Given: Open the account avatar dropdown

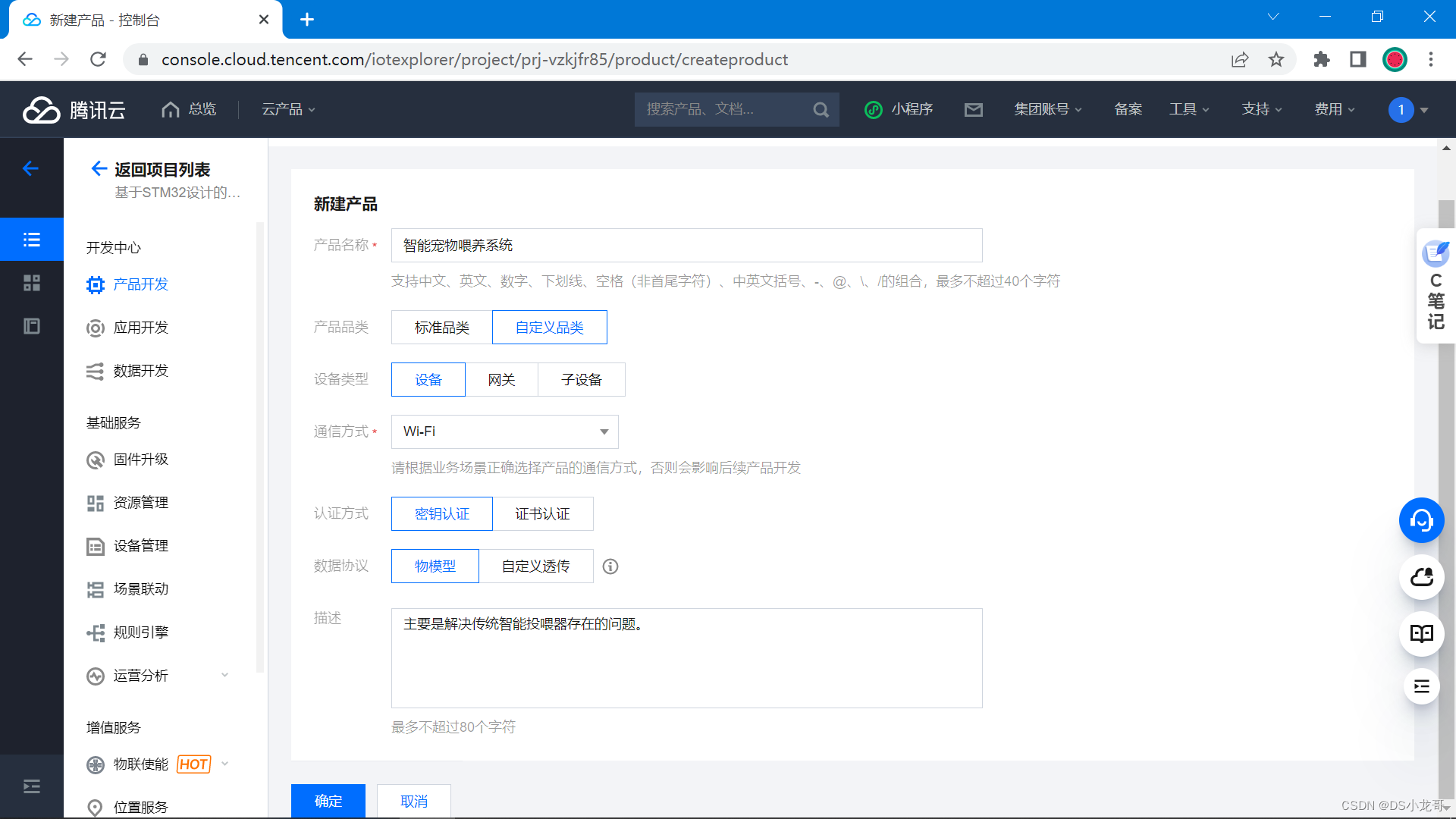Looking at the screenshot, I should pyautogui.click(x=1409, y=110).
